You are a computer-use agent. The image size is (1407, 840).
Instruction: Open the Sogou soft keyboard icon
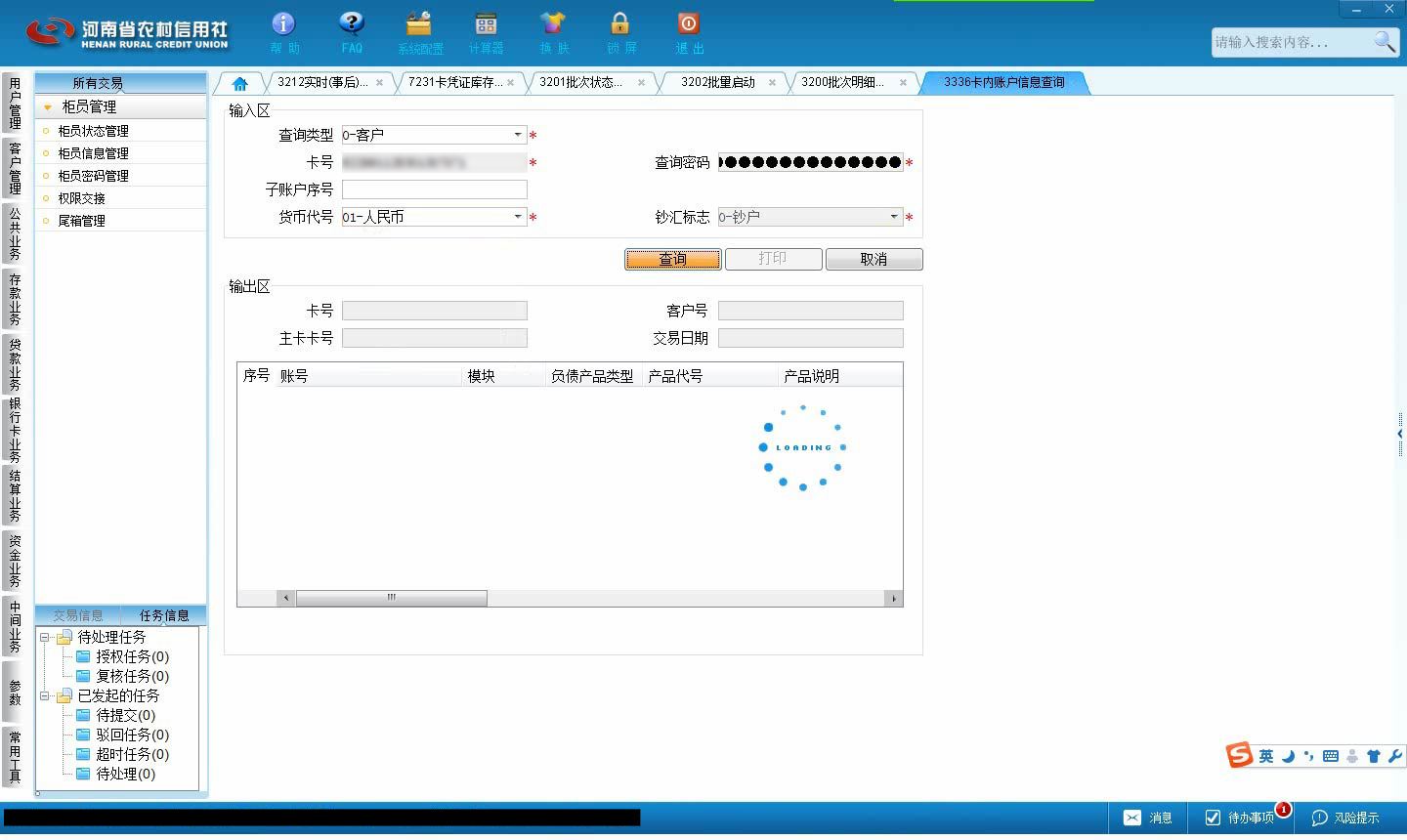pyautogui.click(x=1331, y=756)
